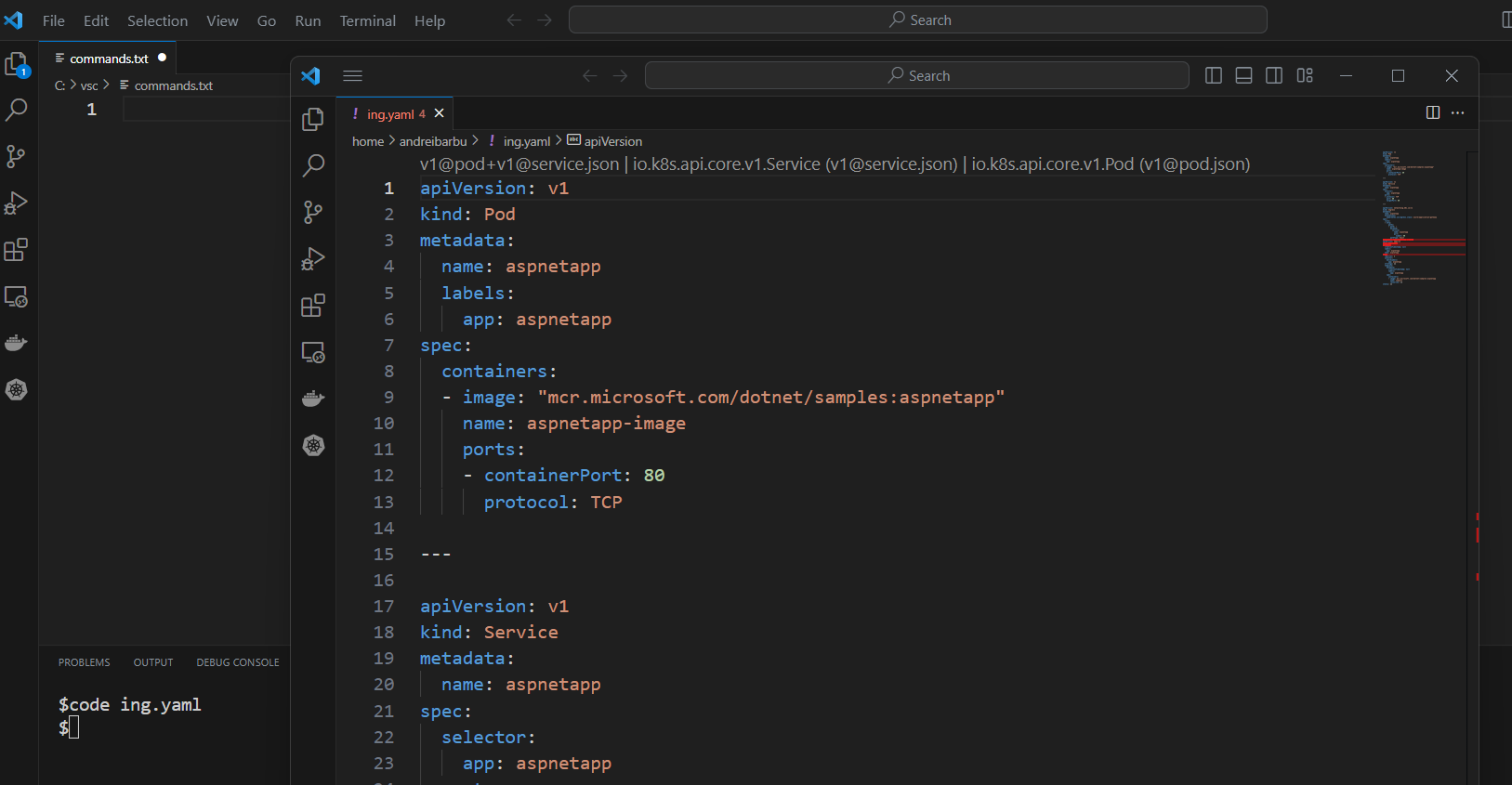Open Remote Explorer in the front window
This screenshot has height=785, width=1512.
[313, 352]
